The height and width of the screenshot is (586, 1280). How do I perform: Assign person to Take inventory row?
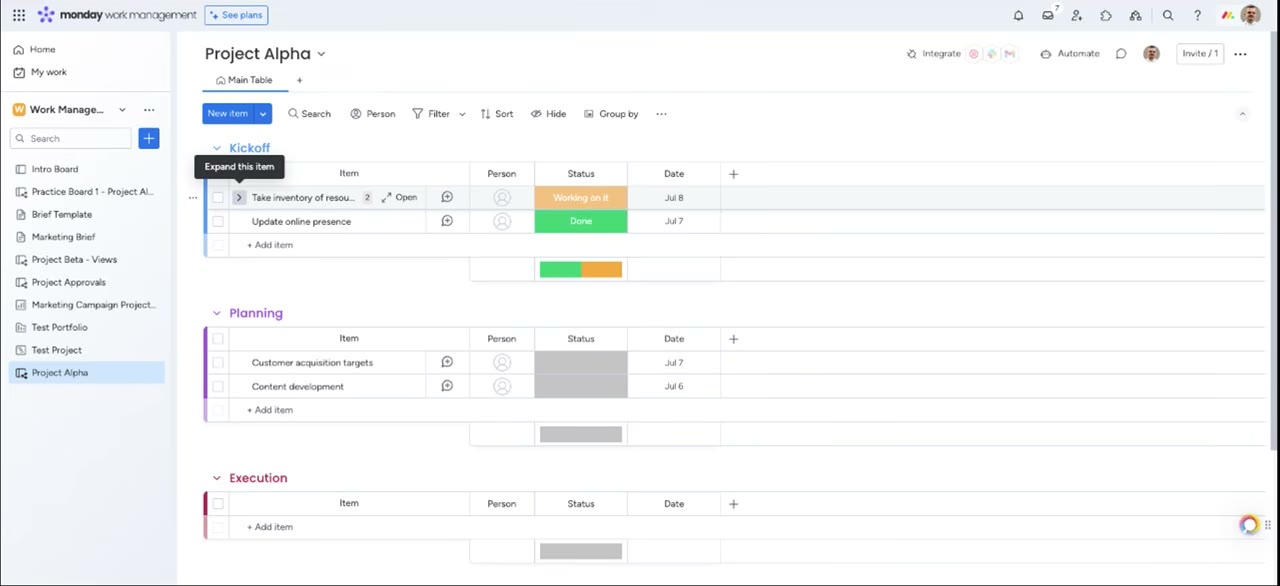(x=502, y=198)
